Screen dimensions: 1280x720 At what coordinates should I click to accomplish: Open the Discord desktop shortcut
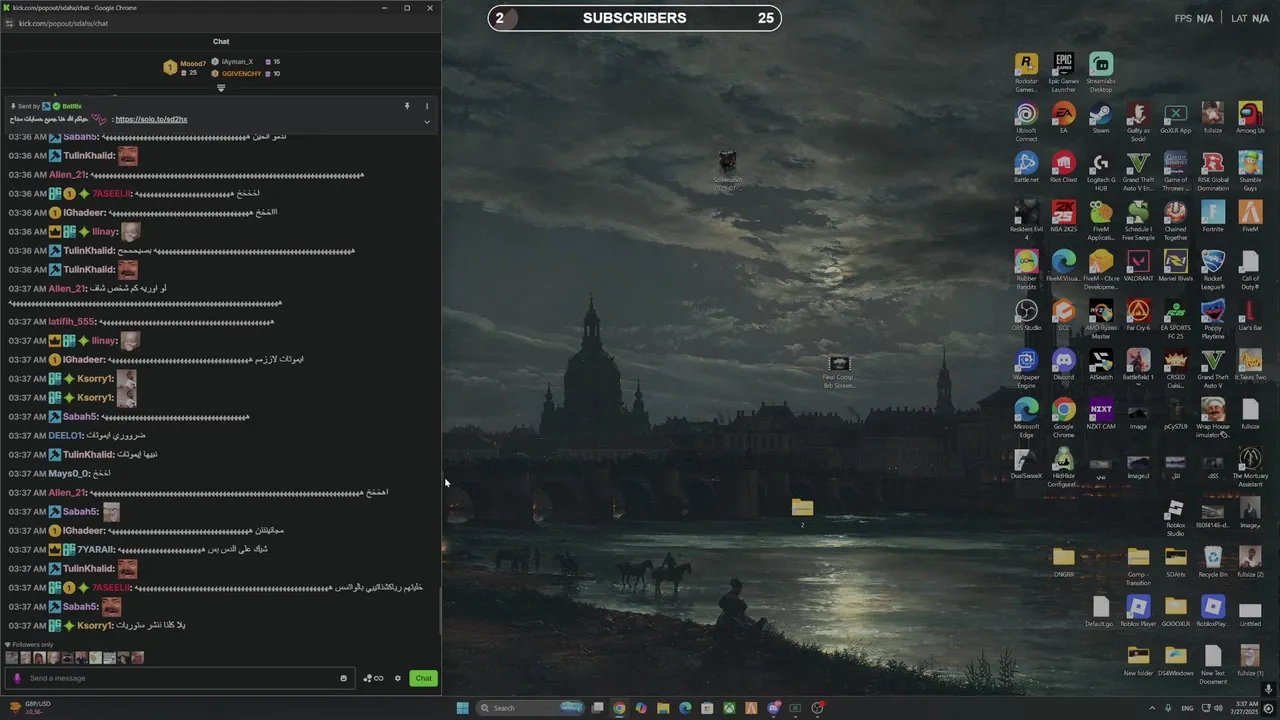(1063, 364)
